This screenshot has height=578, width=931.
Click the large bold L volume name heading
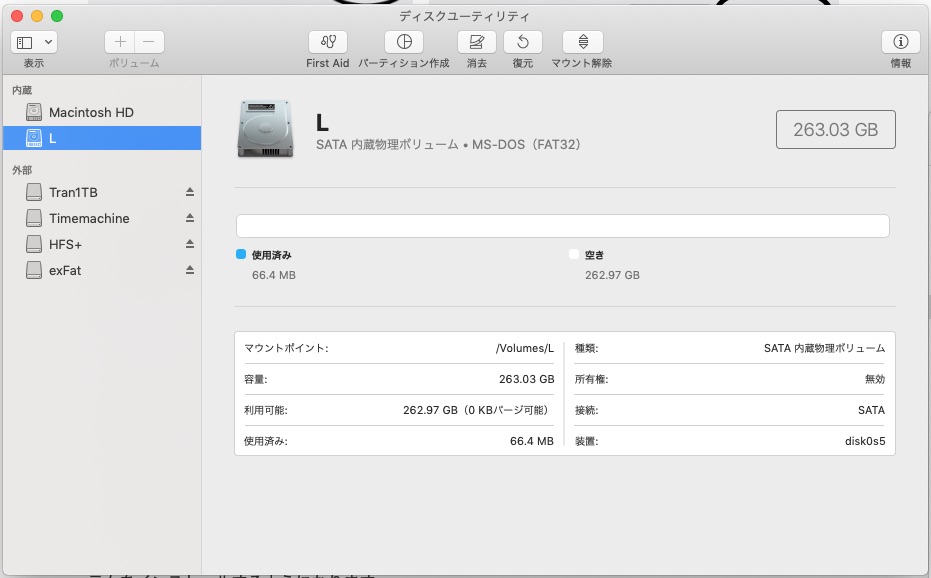tap(322, 123)
